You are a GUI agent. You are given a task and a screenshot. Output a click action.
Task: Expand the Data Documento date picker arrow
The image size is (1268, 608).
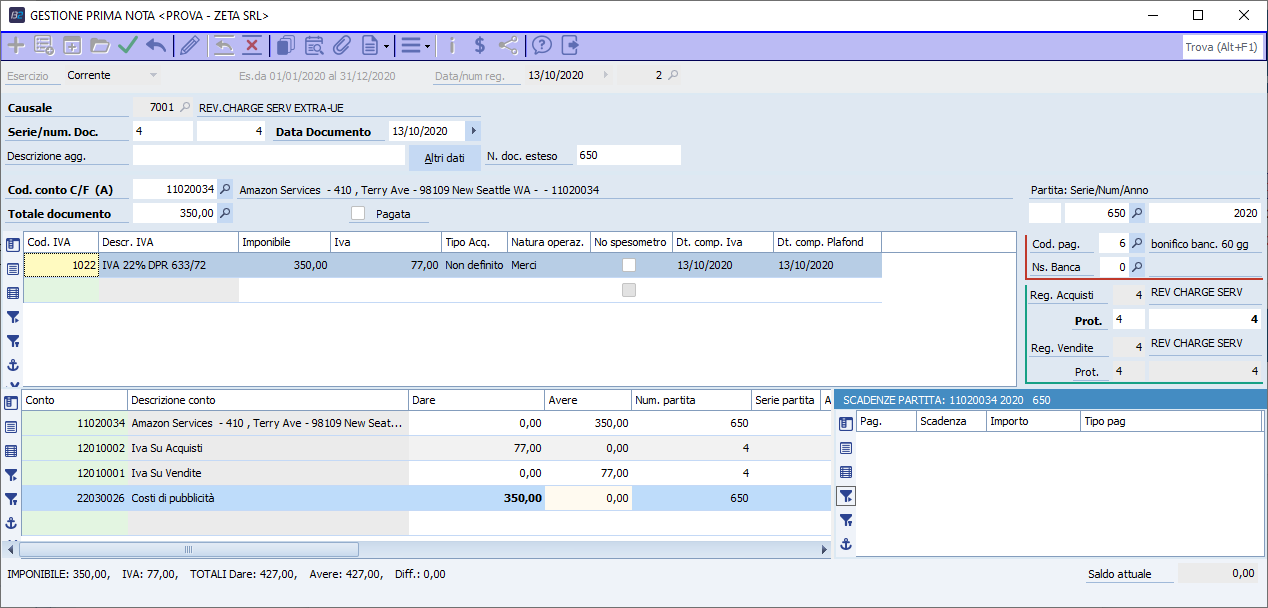pyautogui.click(x=474, y=131)
